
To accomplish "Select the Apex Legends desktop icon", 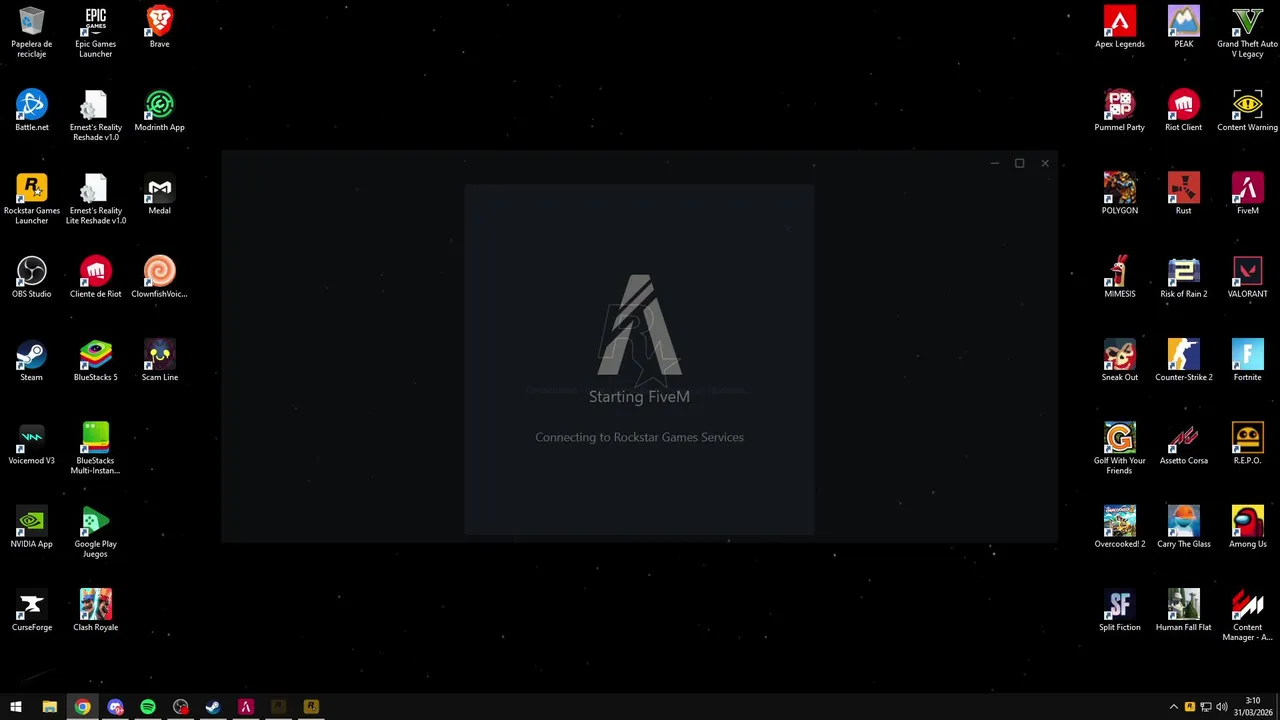I will pos(1120,27).
